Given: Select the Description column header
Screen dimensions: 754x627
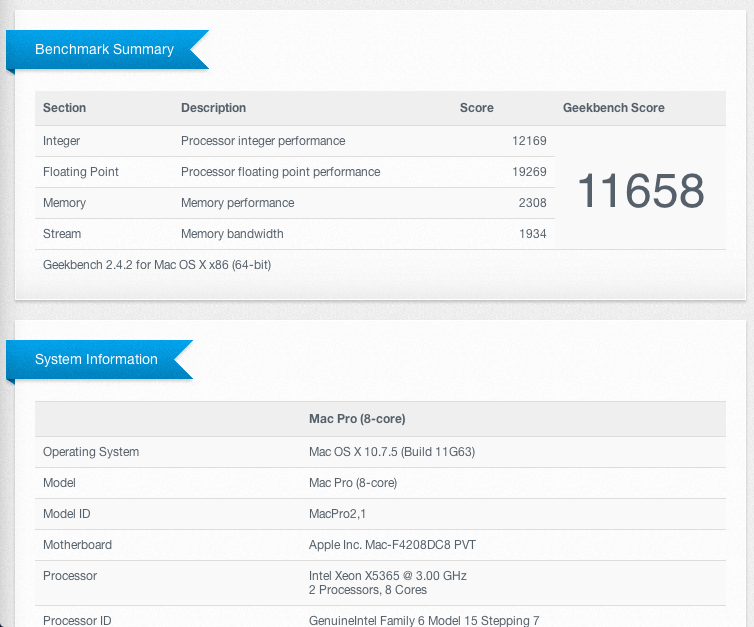Looking at the screenshot, I should [x=214, y=108].
